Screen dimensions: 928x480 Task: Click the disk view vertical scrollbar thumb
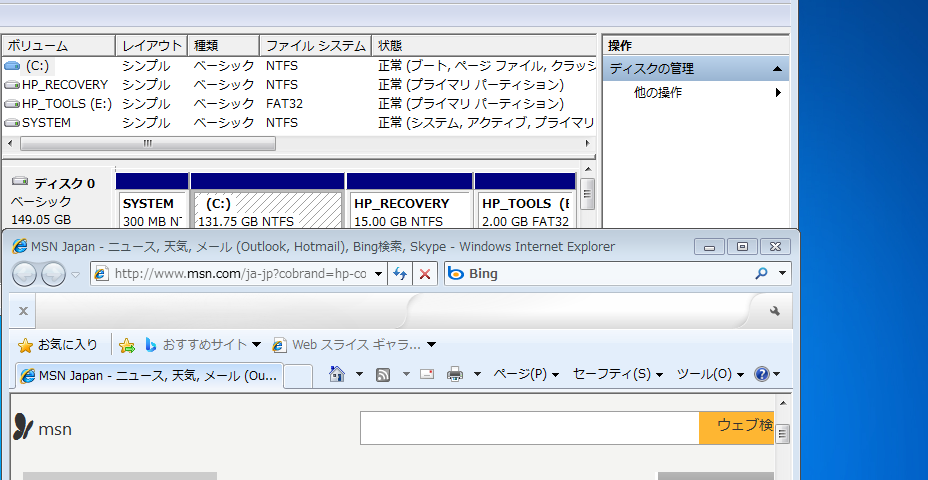(588, 194)
